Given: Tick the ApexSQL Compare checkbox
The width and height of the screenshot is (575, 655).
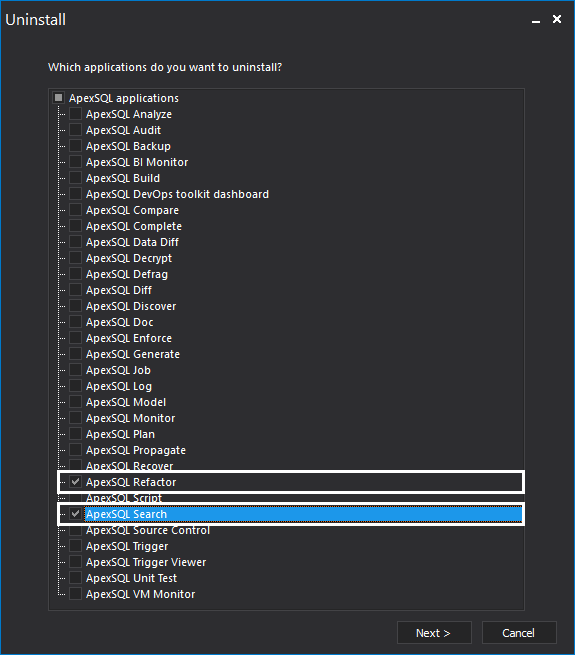Looking at the screenshot, I should coord(75,210).
